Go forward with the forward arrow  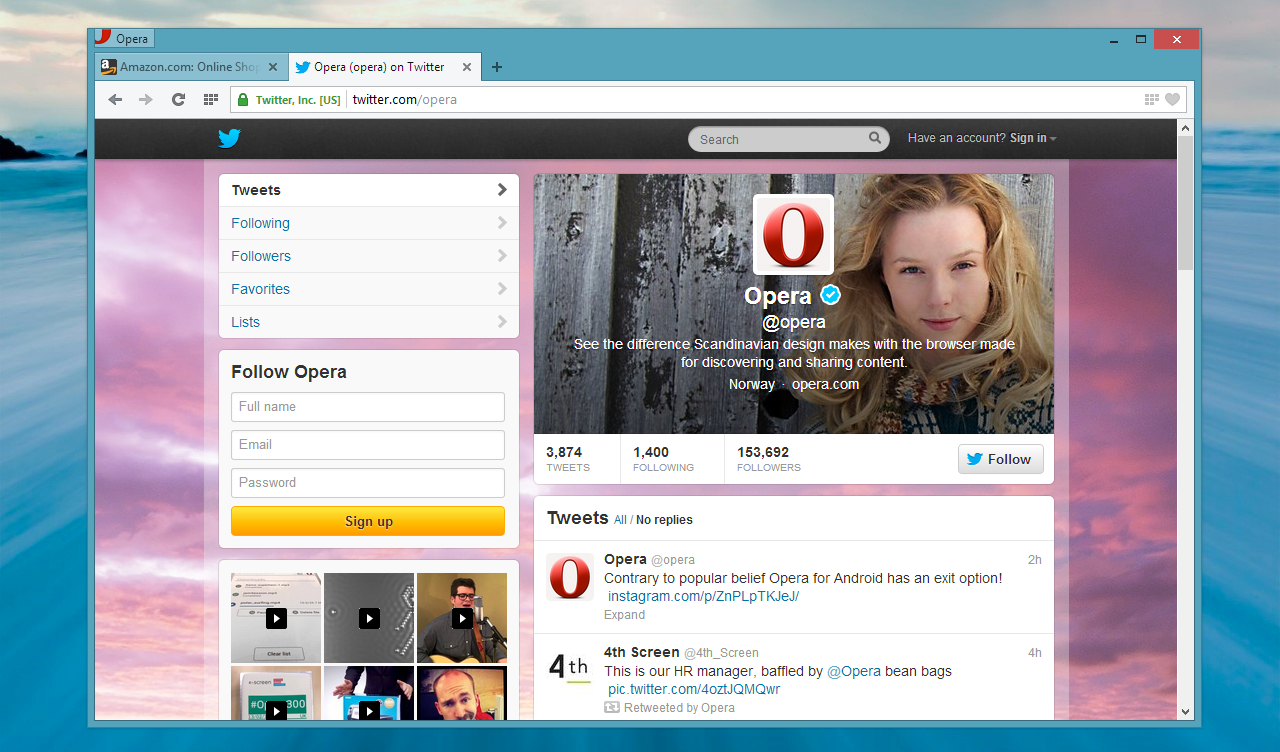point(146,99)
